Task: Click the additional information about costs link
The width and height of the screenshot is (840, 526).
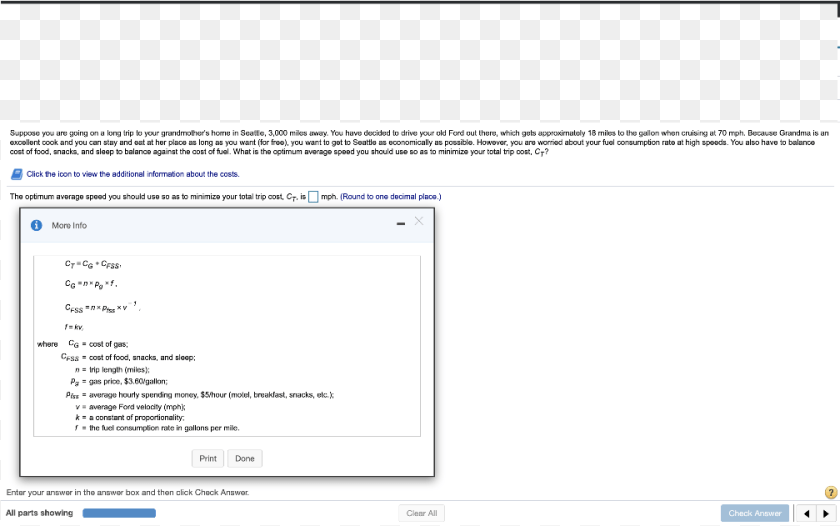Action: pos(133,174)
